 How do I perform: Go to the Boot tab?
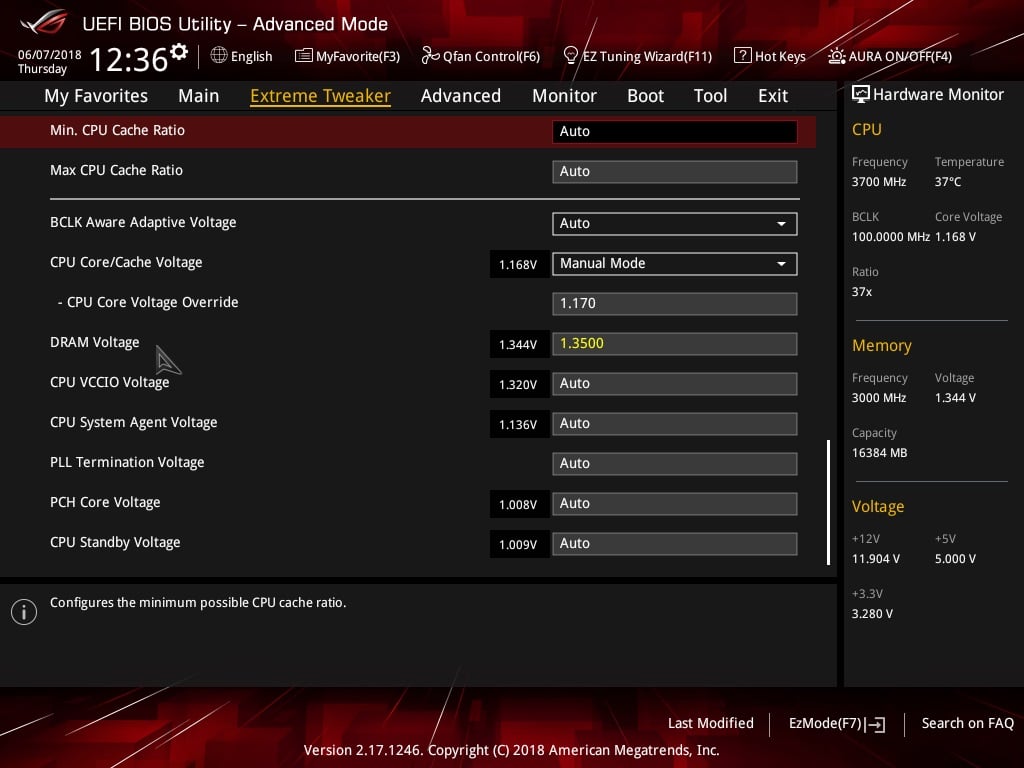pos(645,96)
